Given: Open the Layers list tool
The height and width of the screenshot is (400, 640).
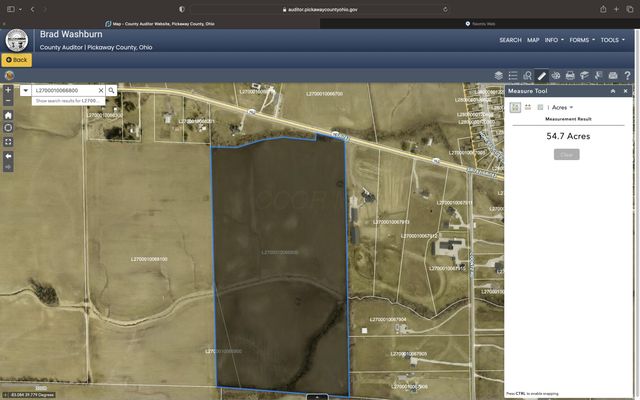Looking at the screenshot, I should [x=499, y=75].
